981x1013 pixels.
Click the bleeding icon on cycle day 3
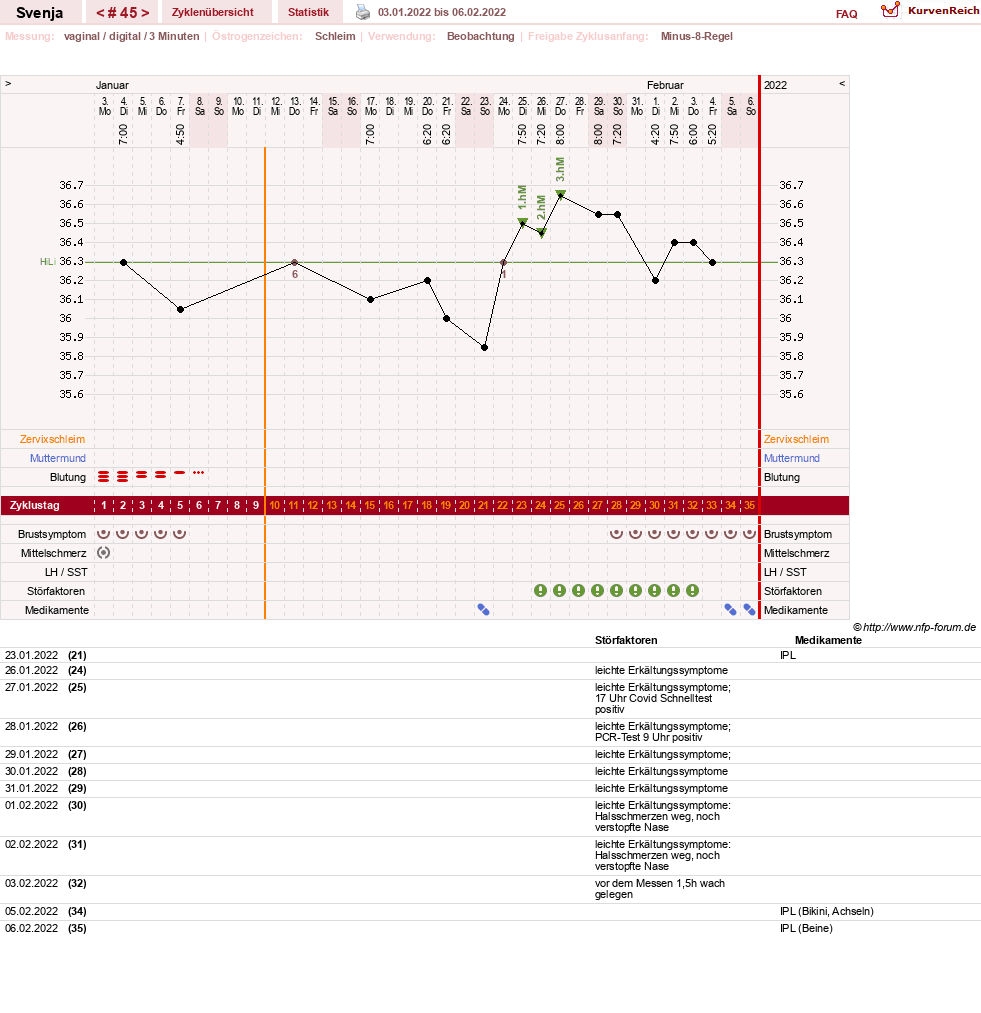142,475
